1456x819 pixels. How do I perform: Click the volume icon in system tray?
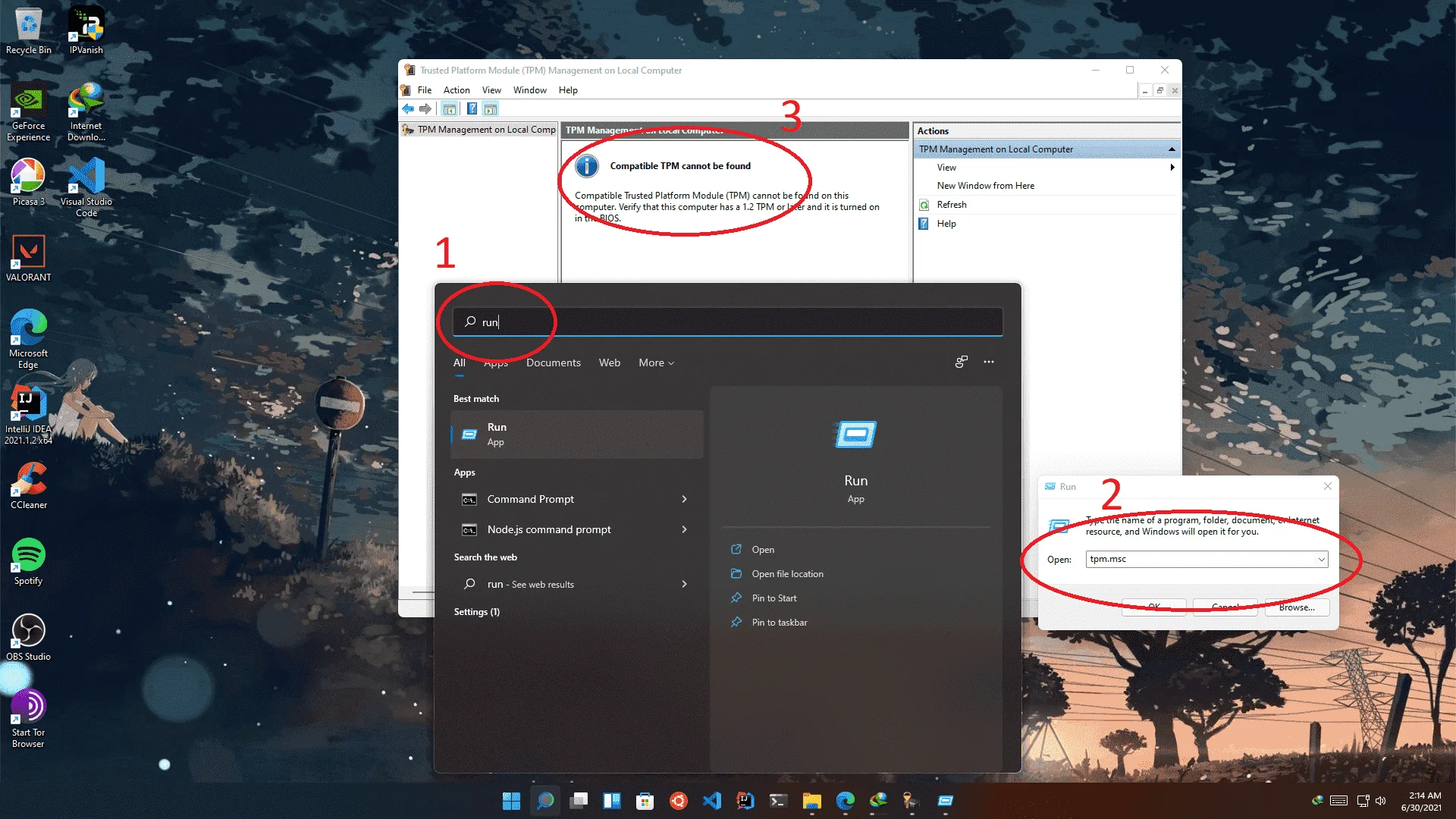coord(1381,801)
